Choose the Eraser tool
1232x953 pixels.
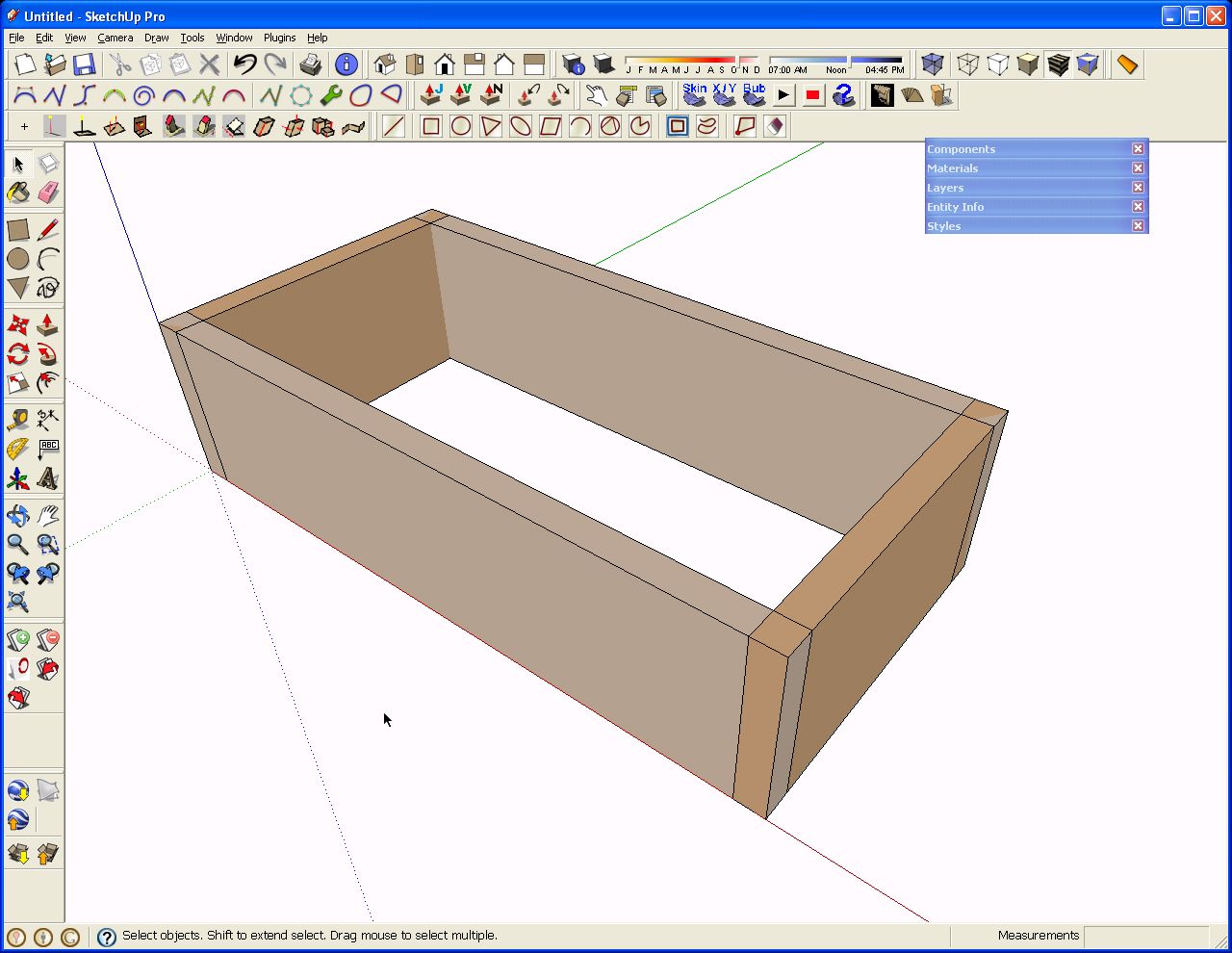[48, 193]
